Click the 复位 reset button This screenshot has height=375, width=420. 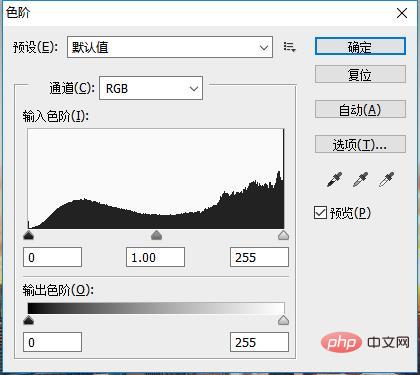pyautogui.click(x=360, y=74)
